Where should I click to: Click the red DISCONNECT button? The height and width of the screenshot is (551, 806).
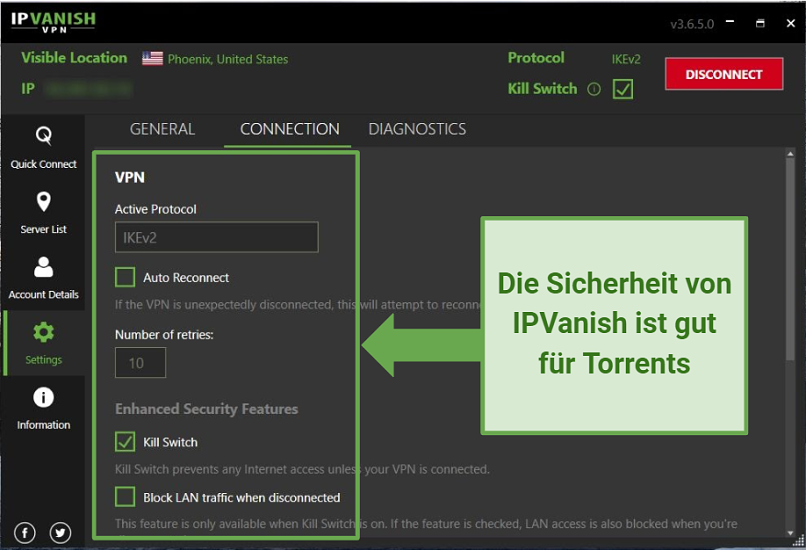pos(724,74)
